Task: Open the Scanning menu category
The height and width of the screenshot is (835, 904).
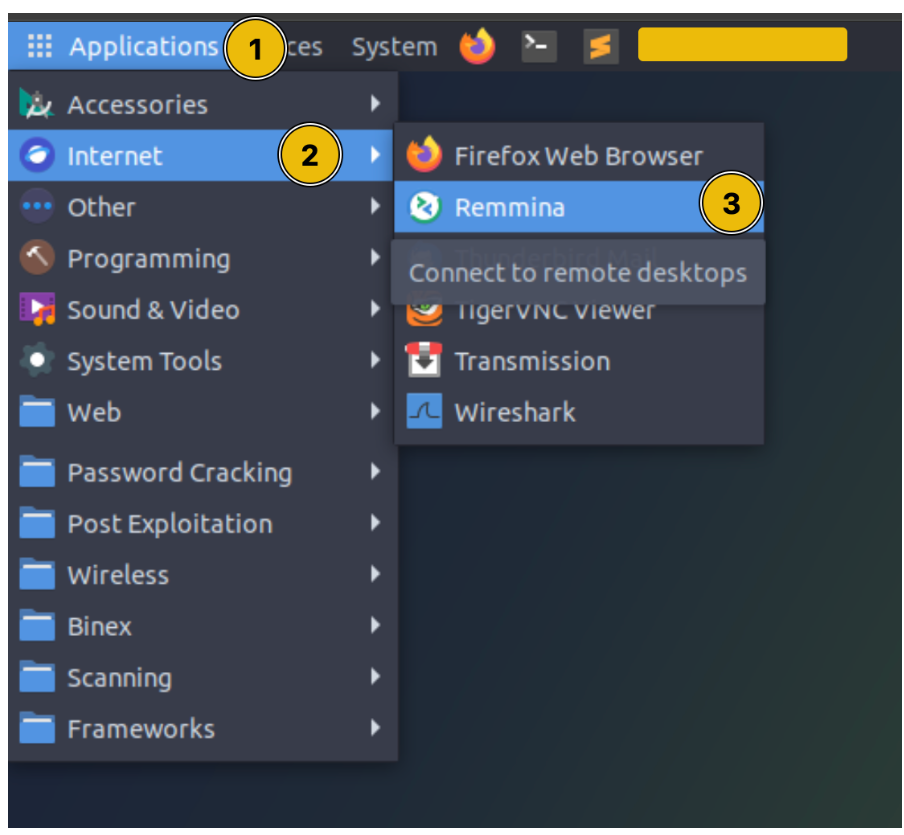Action: tap(203, 678)
